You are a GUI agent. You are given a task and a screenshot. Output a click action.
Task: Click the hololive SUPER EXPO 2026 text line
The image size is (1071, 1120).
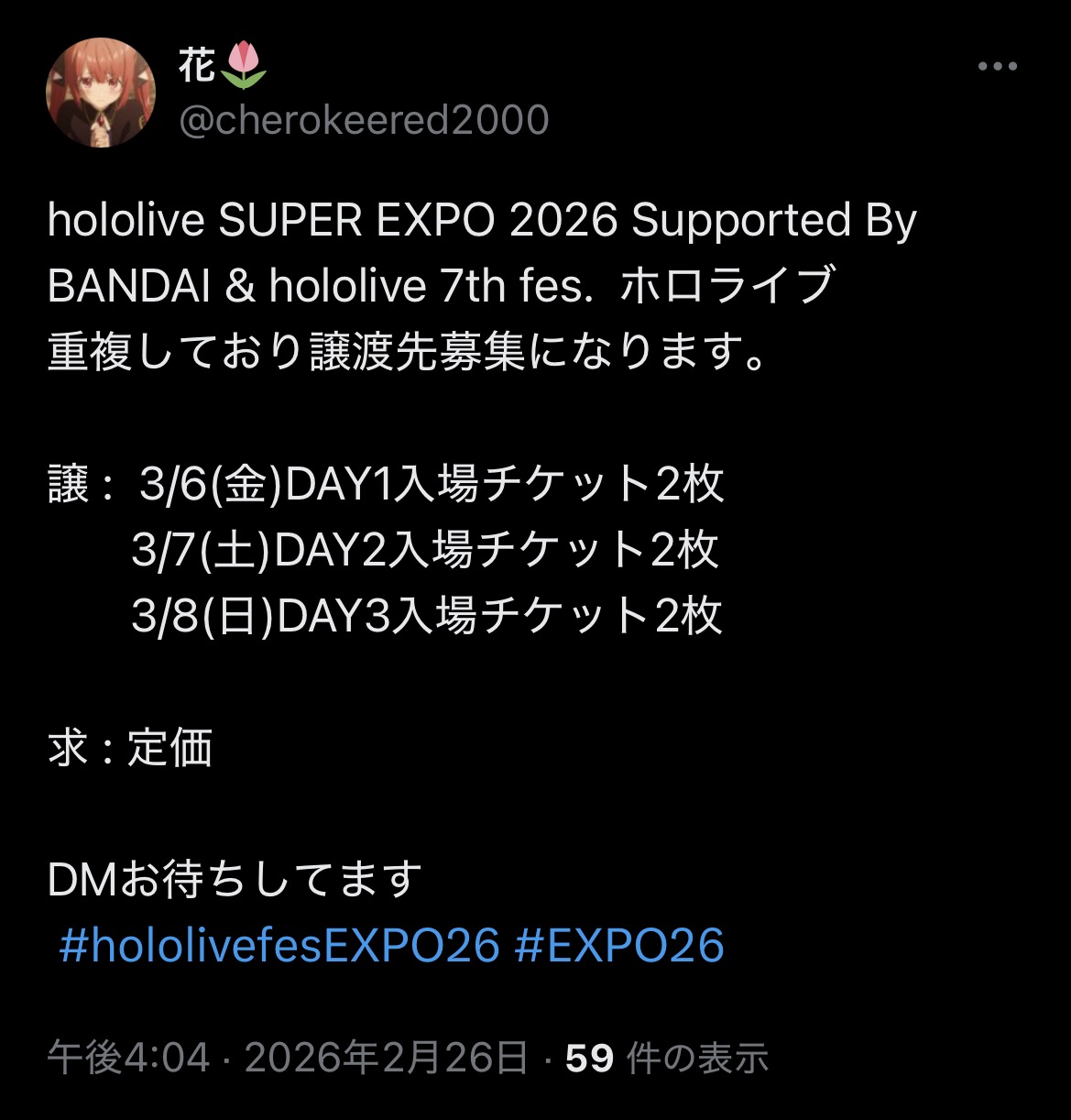coord(482,223)
